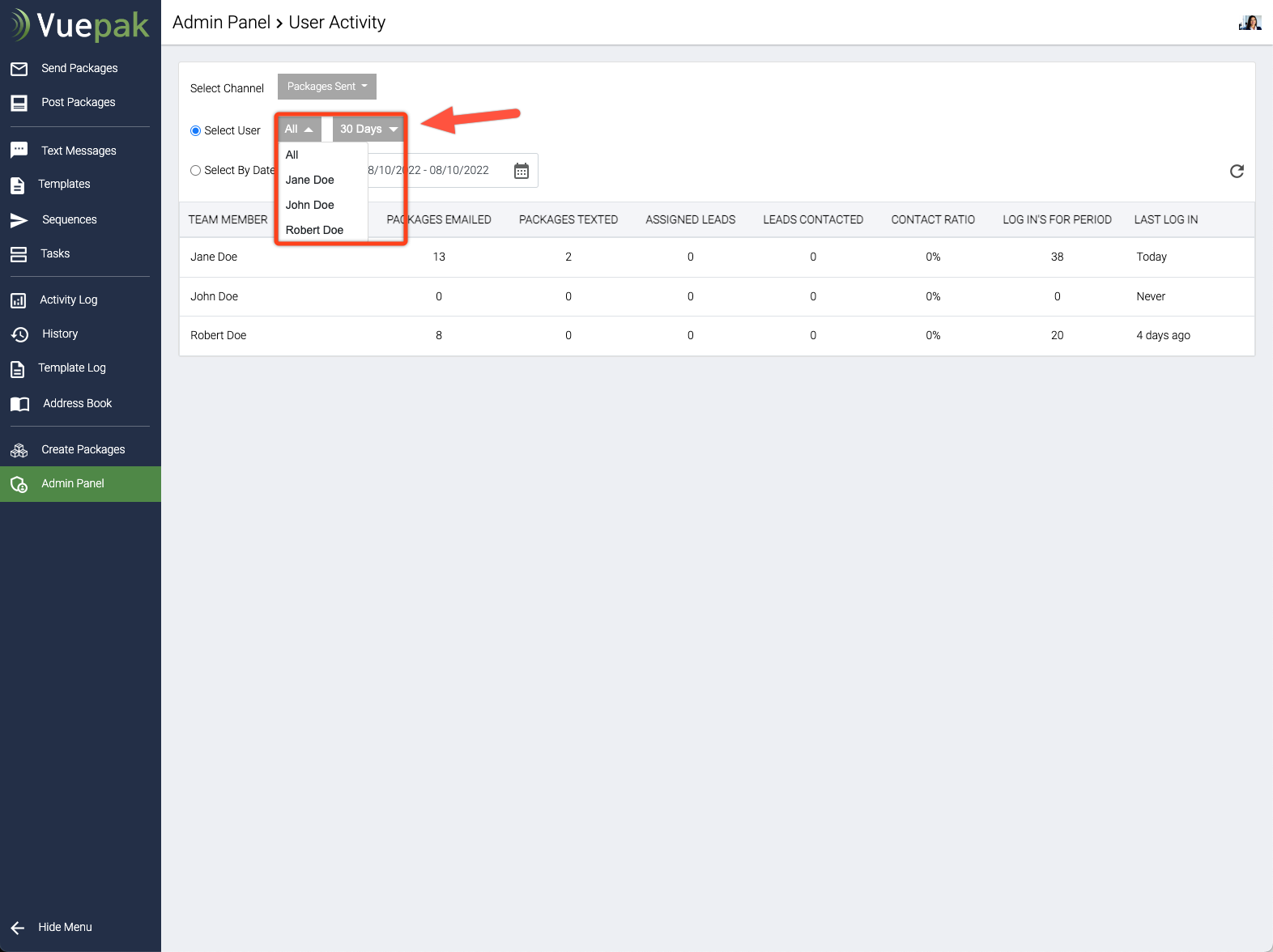Go to the Activity Log page
This screenshot has height=952, width=1273.
tap(69, 300)
